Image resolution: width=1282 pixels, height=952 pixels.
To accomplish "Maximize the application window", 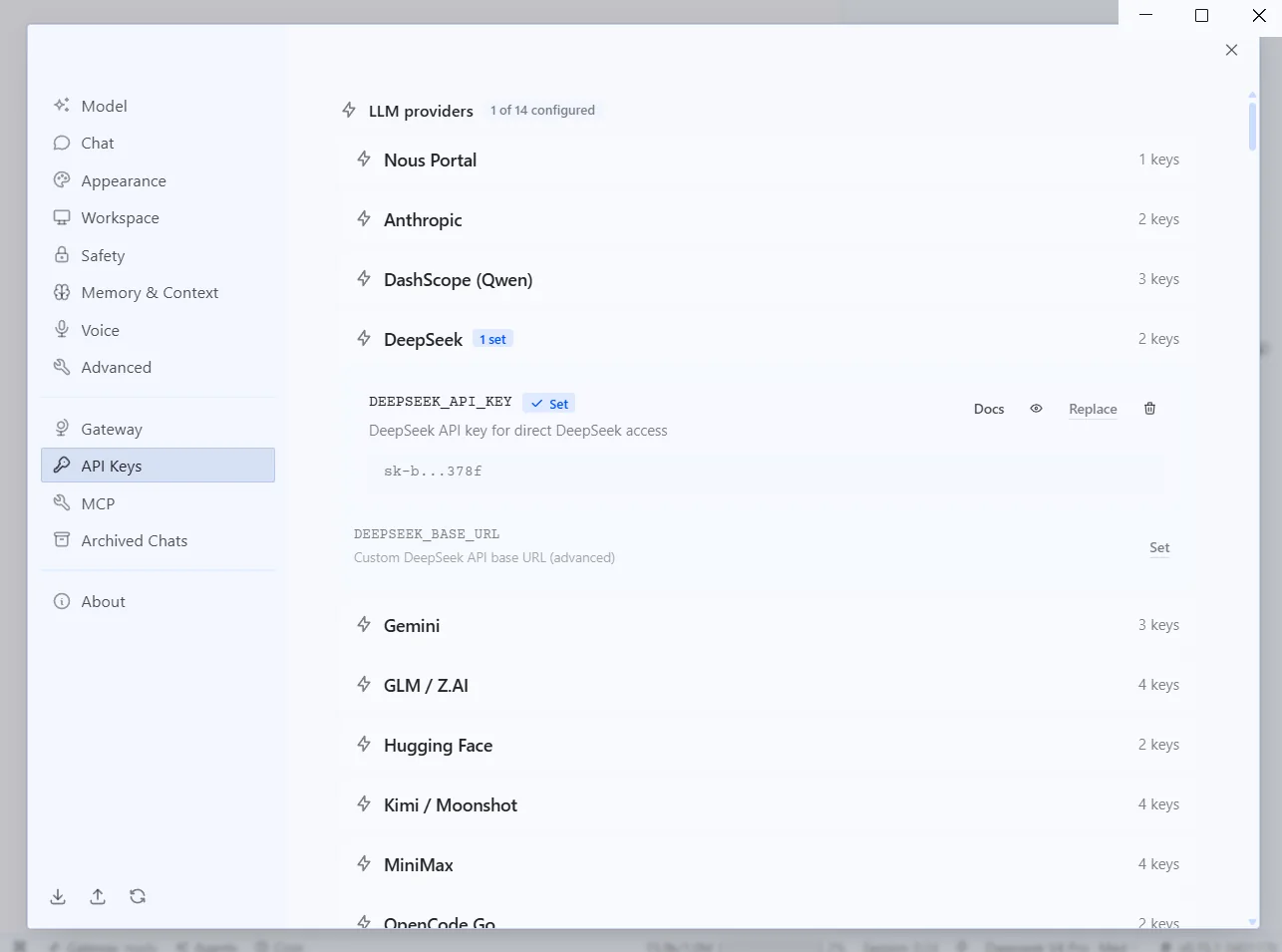I will click(1201, 15).
